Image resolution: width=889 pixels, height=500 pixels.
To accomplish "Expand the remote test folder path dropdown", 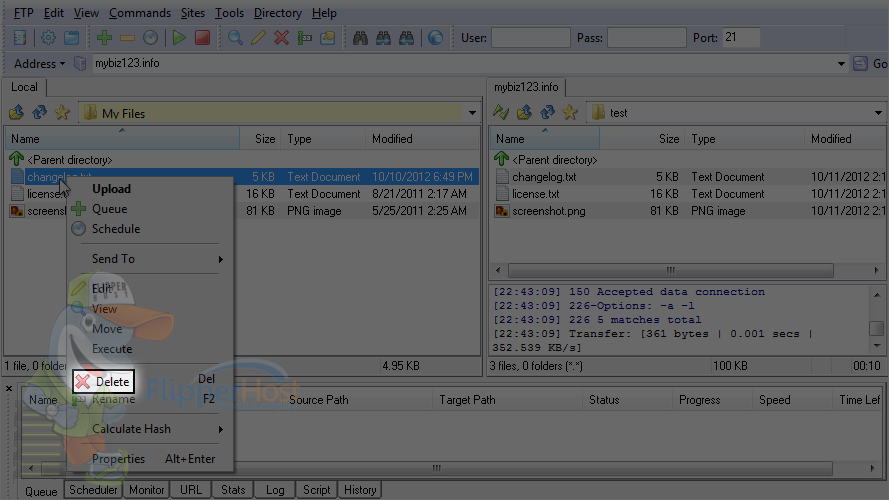I will (x=878, y=113).
